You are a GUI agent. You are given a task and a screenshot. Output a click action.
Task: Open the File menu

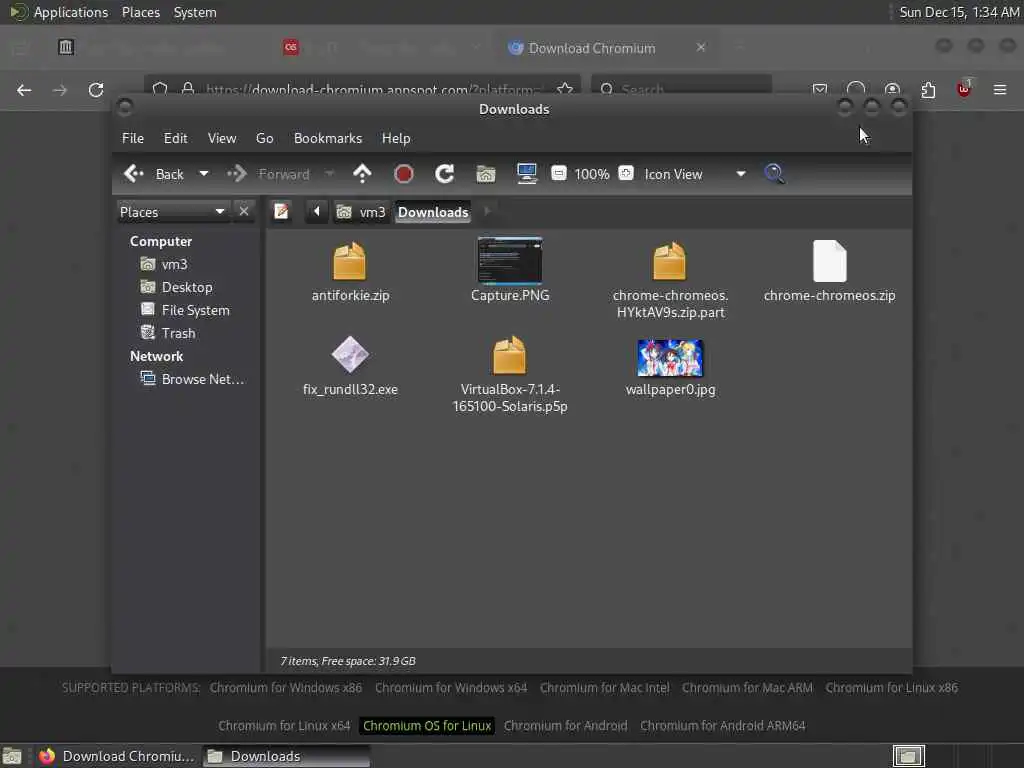point(133,138)
